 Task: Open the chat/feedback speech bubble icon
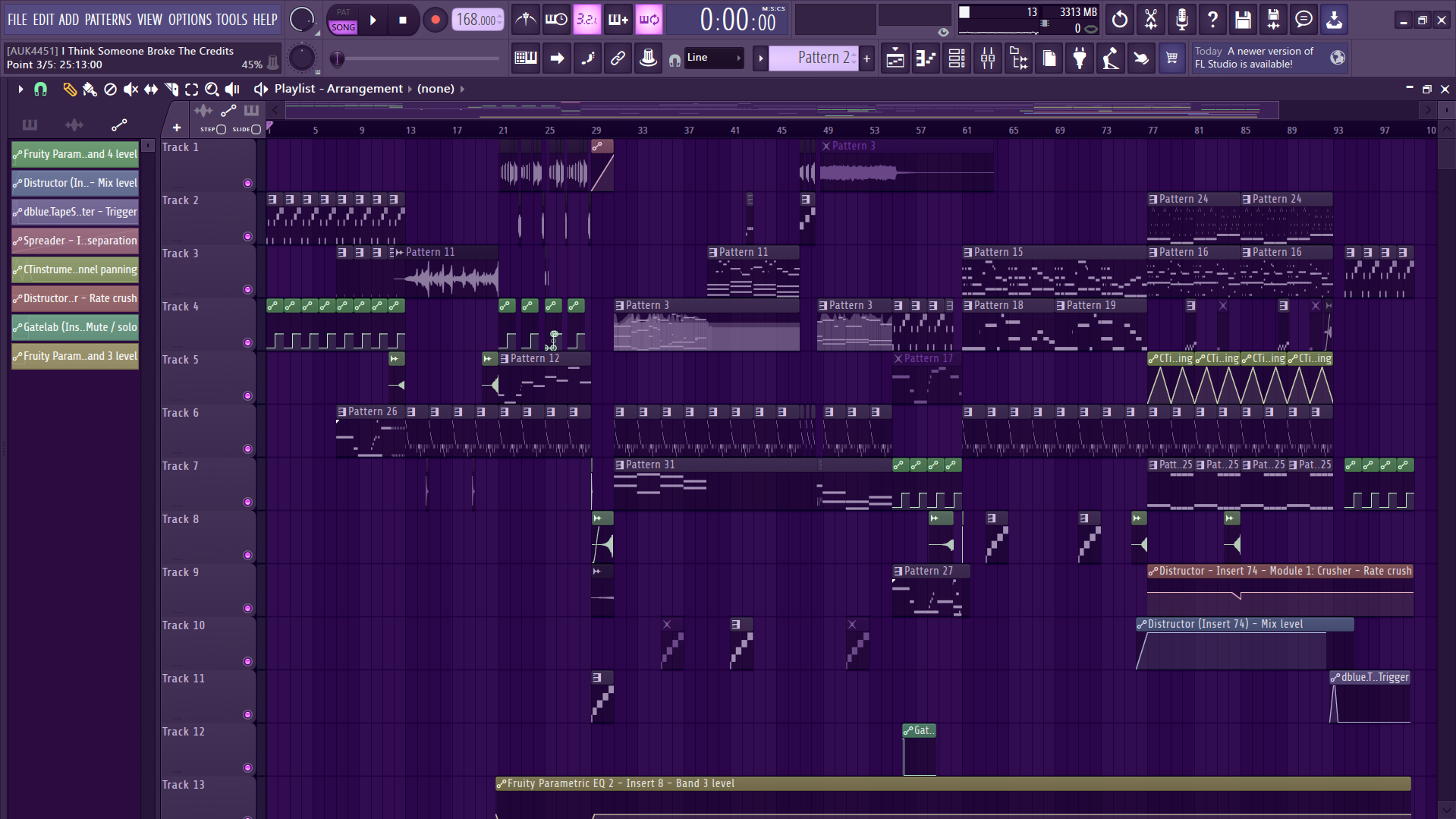click(x=1303, y=20)
